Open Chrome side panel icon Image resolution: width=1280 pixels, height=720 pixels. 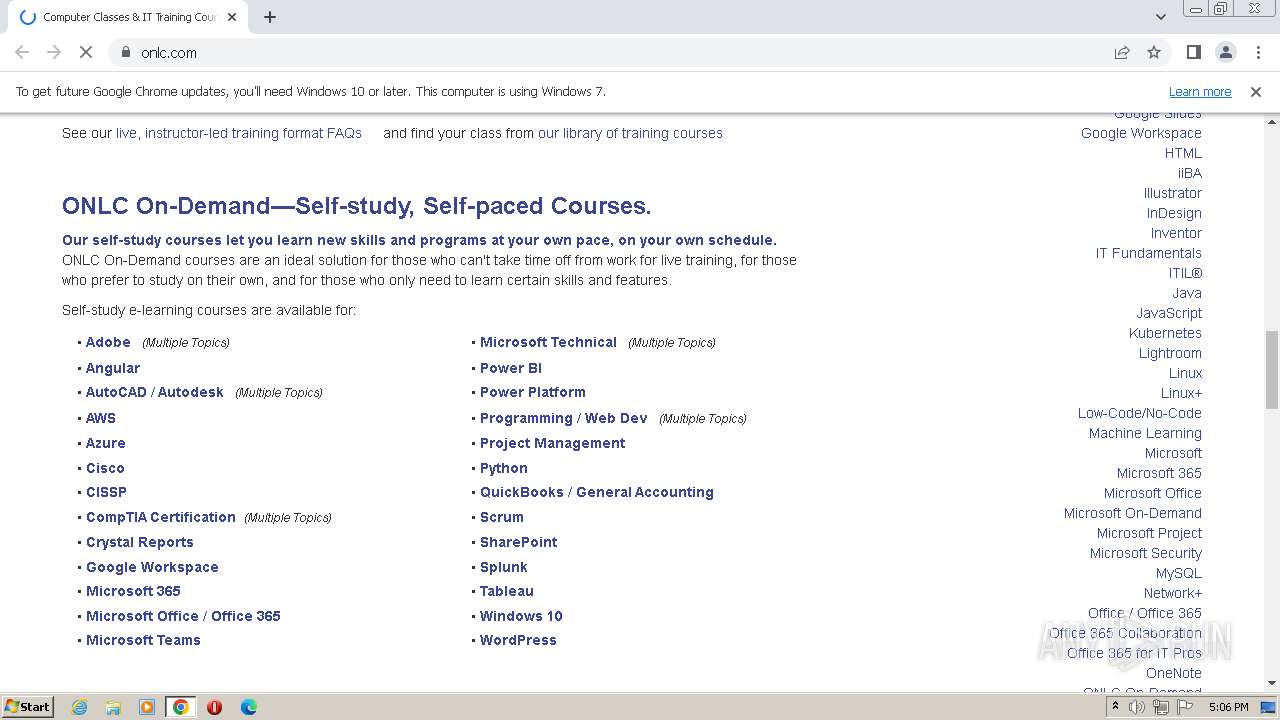1193,52
